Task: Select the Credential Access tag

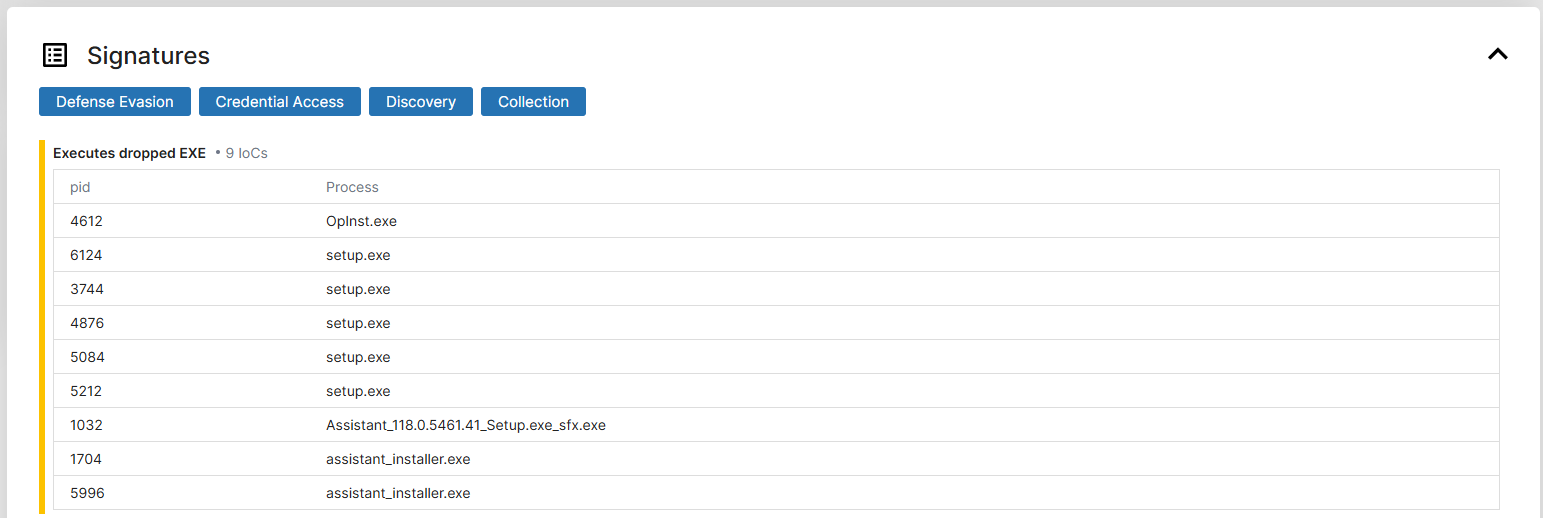Action: click(280, 102)
